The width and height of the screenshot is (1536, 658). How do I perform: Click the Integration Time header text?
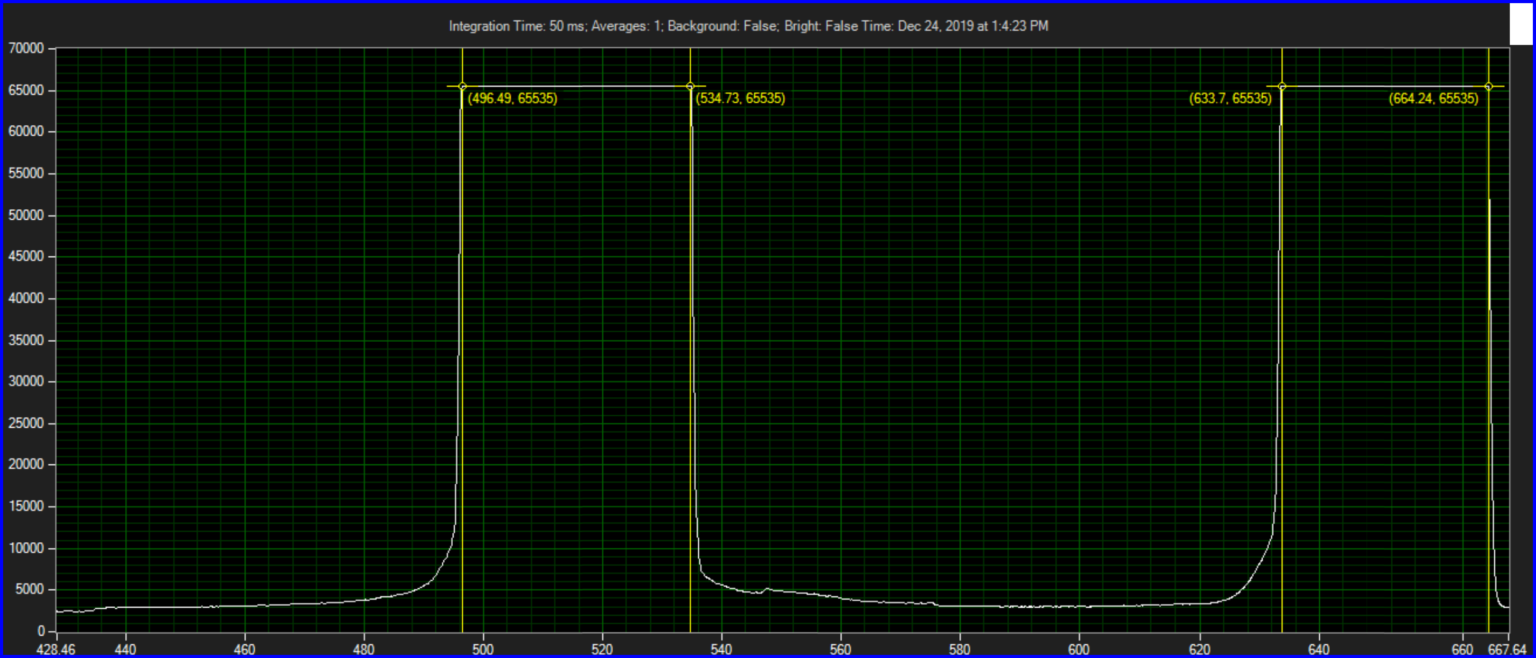749,26
